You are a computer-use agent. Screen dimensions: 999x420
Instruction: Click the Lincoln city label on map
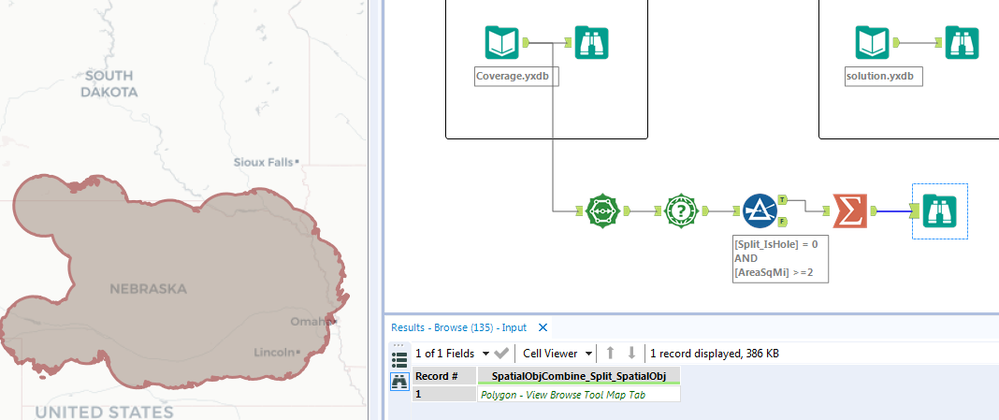tap(274, 352)
